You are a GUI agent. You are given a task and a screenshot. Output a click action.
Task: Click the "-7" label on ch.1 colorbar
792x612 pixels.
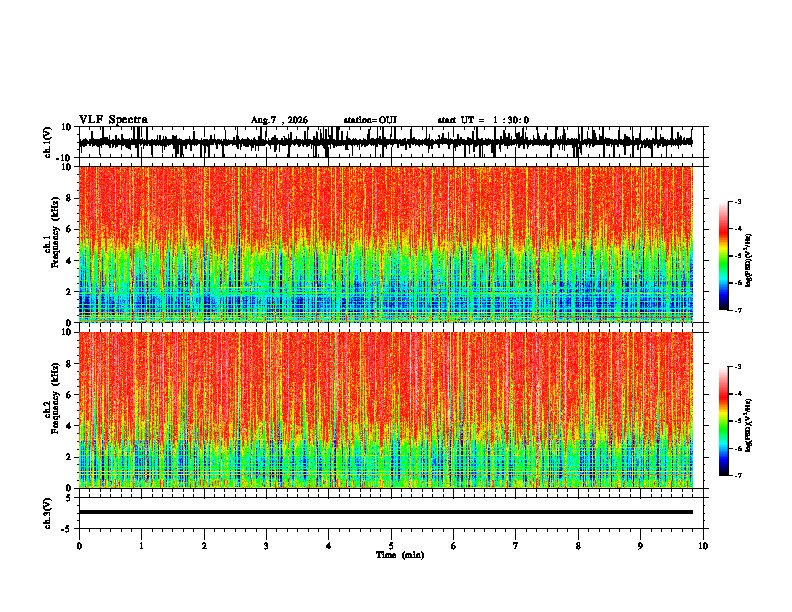point(737,310)
